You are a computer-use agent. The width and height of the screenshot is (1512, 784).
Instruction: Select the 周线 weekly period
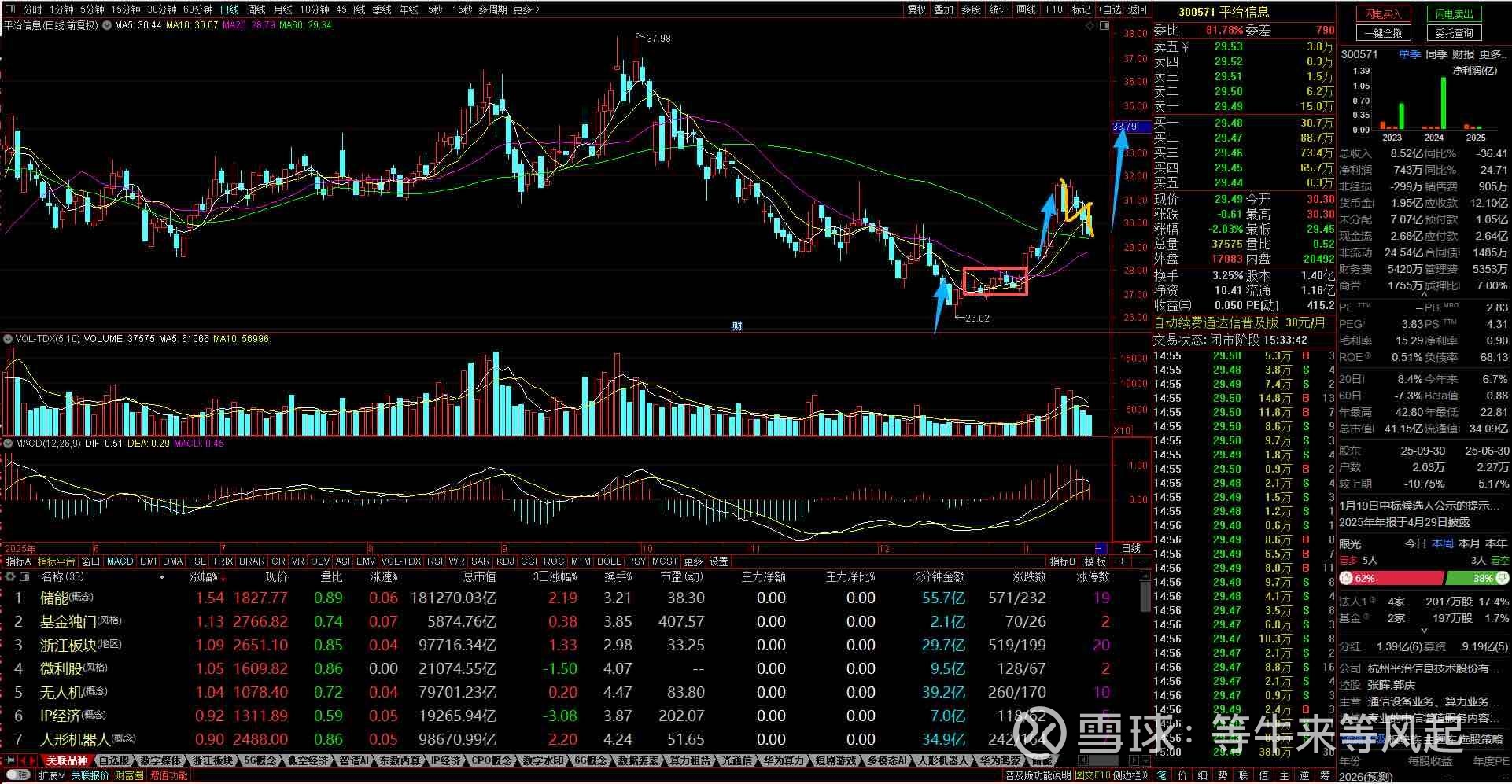coord(256,9)
